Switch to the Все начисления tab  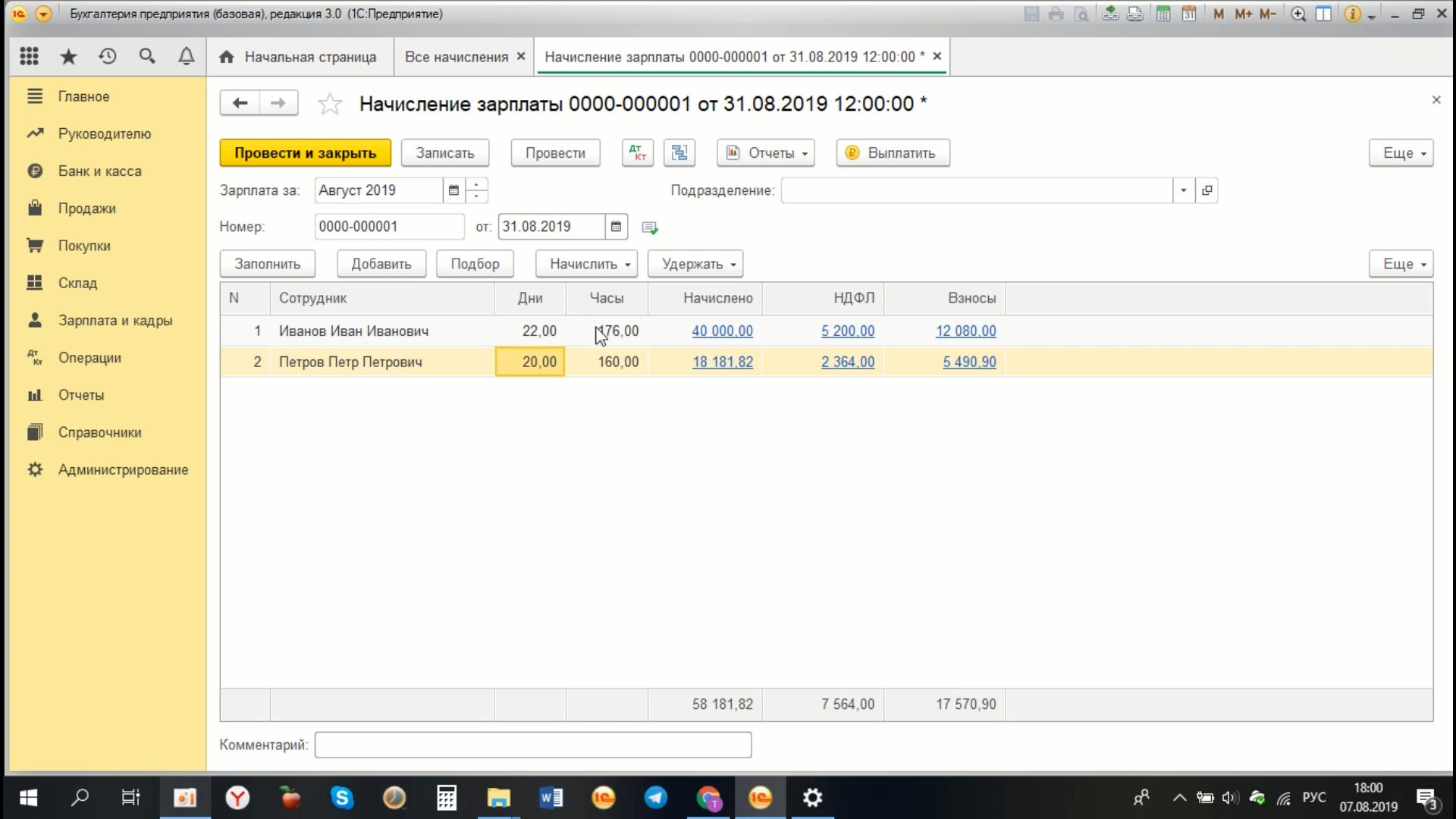point(456,57)
